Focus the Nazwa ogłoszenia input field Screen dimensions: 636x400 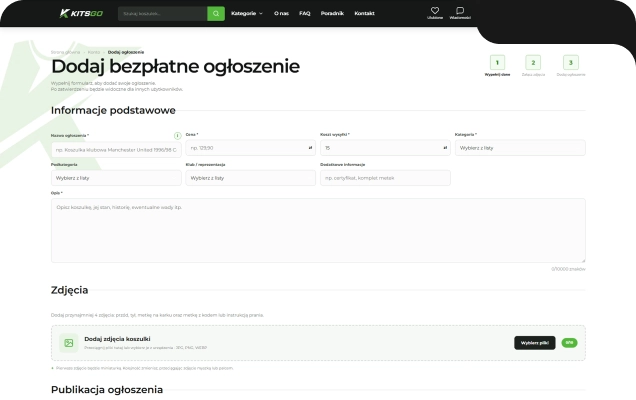116,150
